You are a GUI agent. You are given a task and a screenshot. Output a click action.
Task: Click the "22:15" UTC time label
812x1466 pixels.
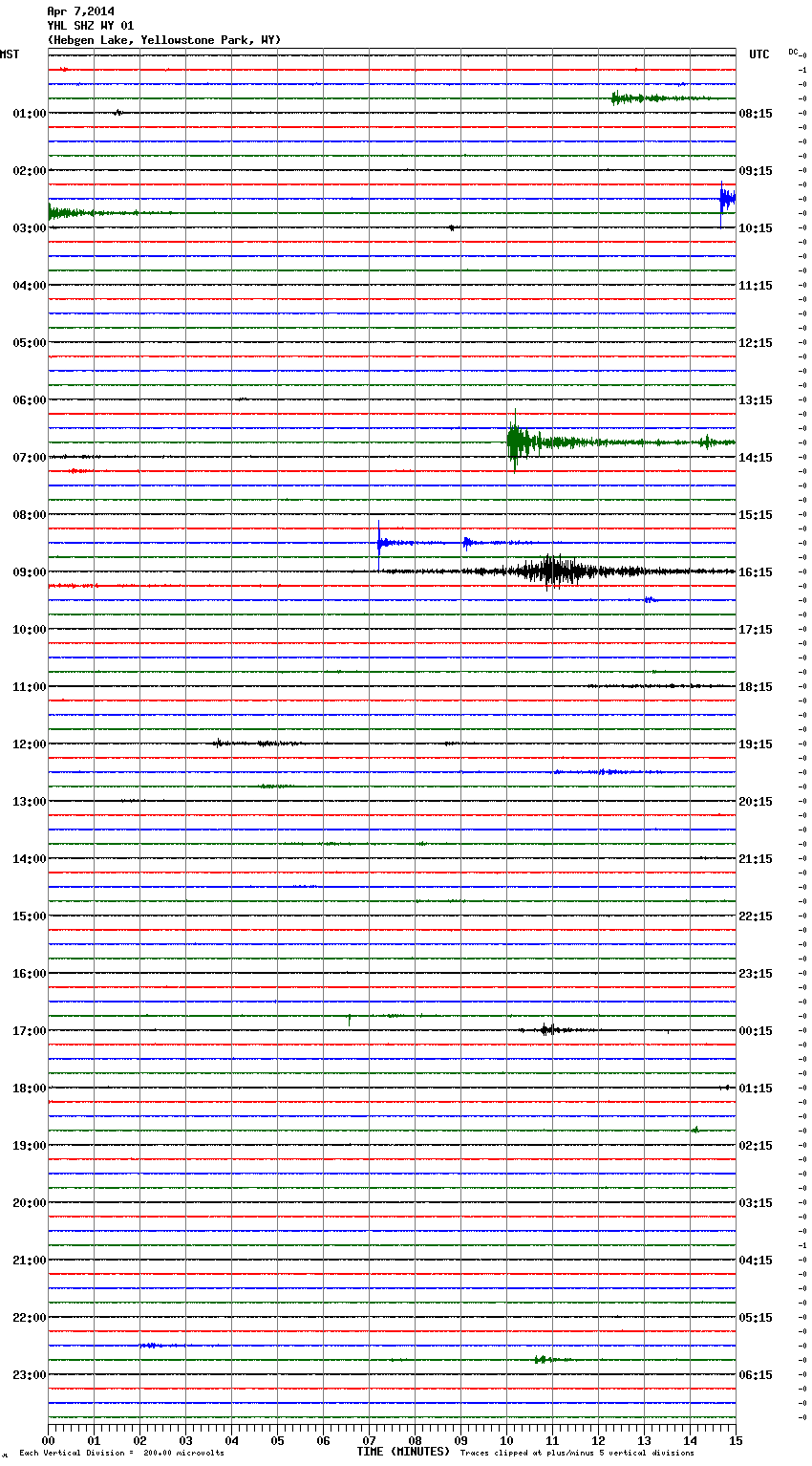click(756, 916)
